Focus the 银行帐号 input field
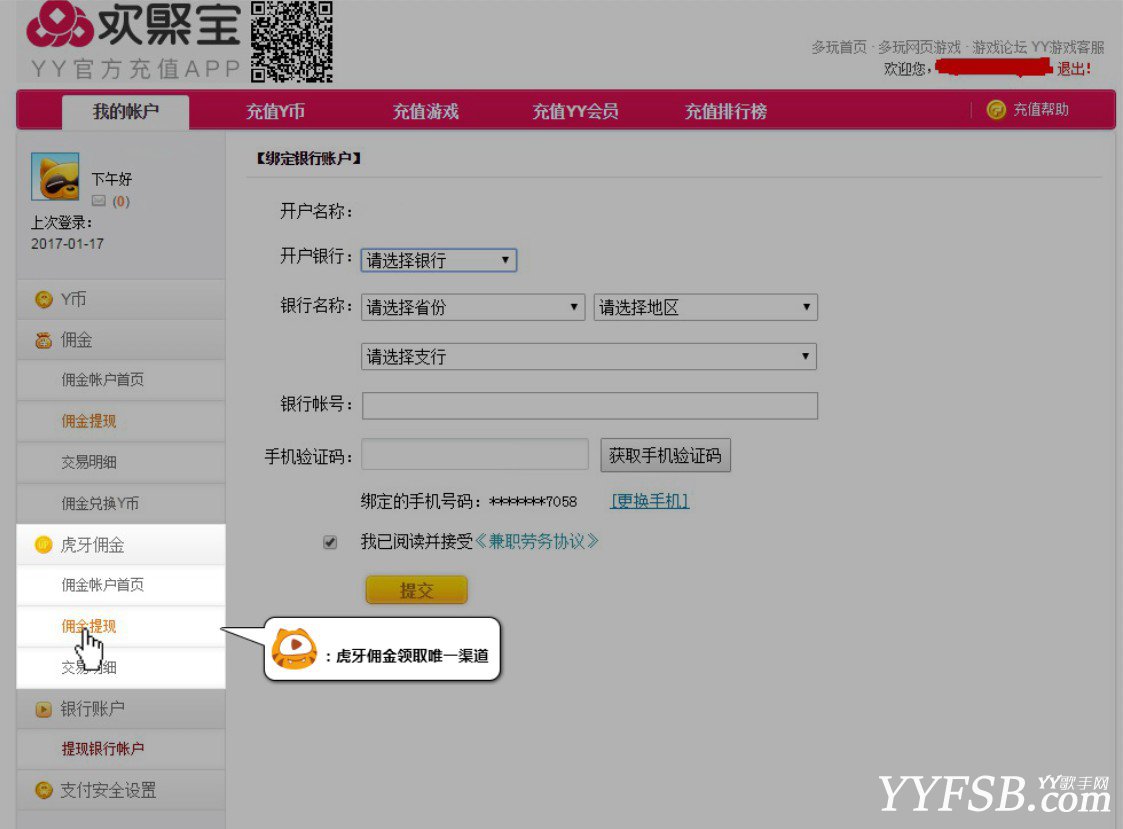This screenshot has width=1123, height=829. (x=589, y=406)
